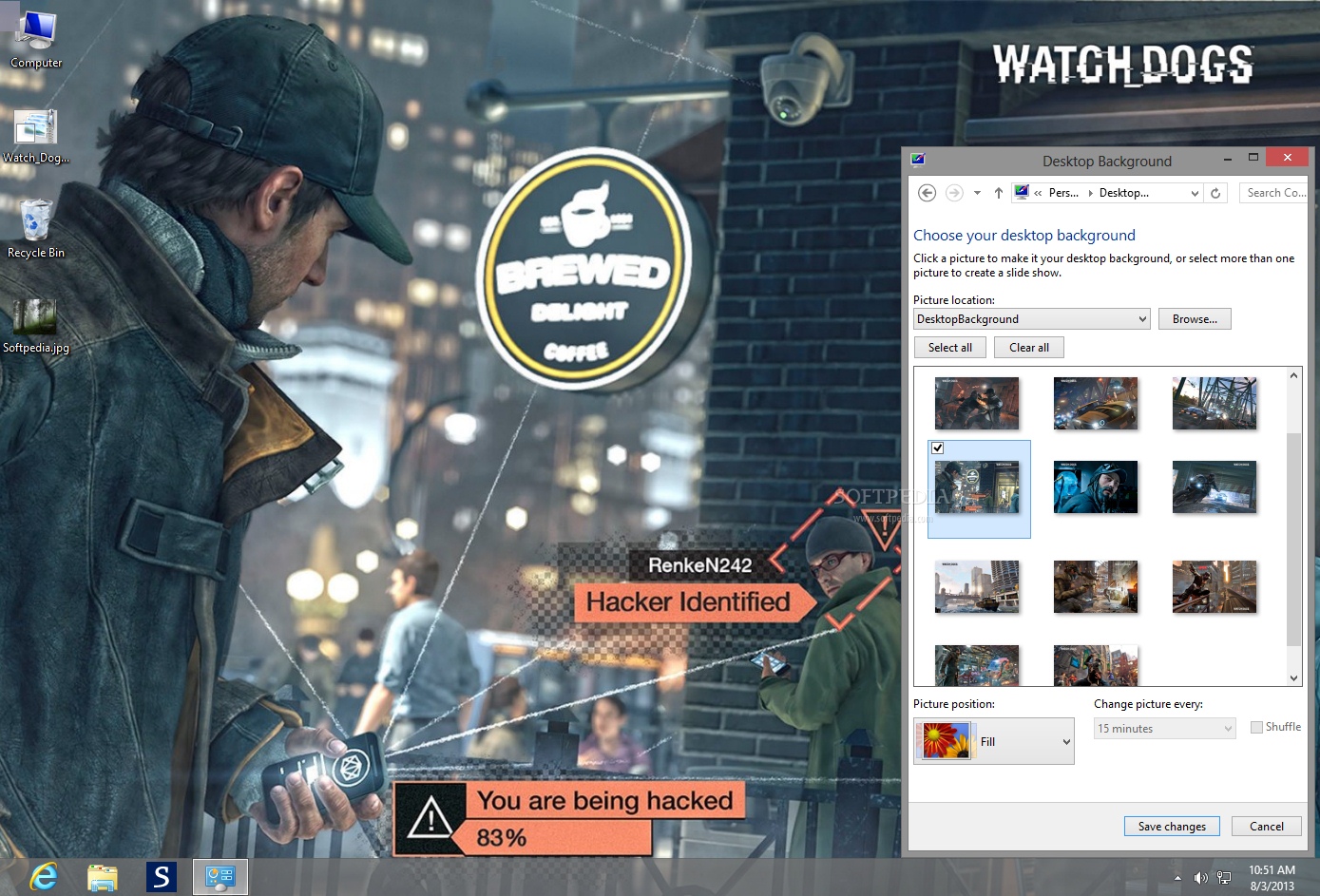The height and width of the screenshot is (896, 1320).
Task: Select the dark wallpaper right of close-up
Action: click(x=1215, y=486)
